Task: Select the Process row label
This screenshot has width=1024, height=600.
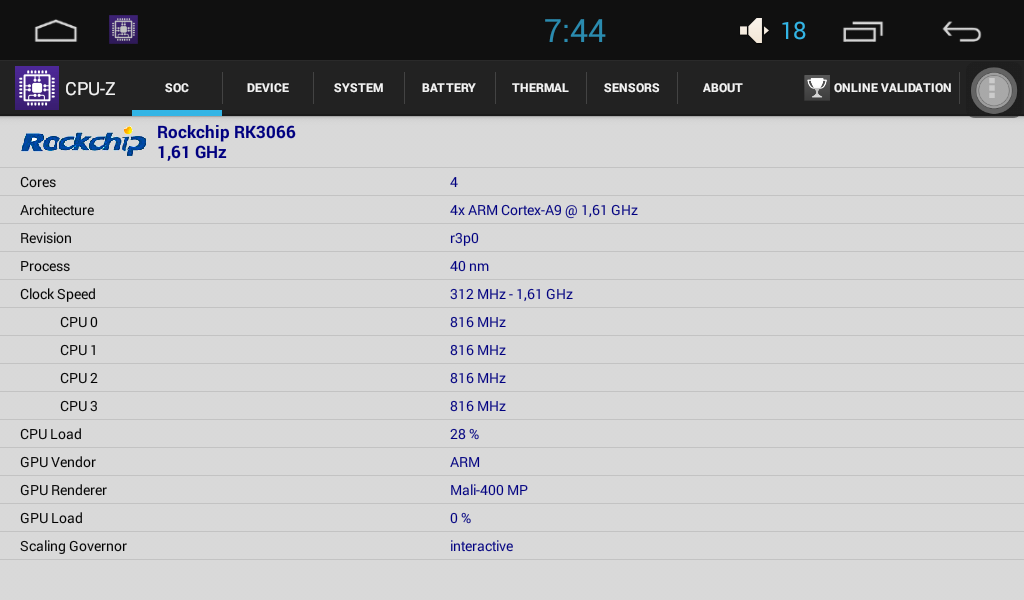Action: (x=44, y=266)
